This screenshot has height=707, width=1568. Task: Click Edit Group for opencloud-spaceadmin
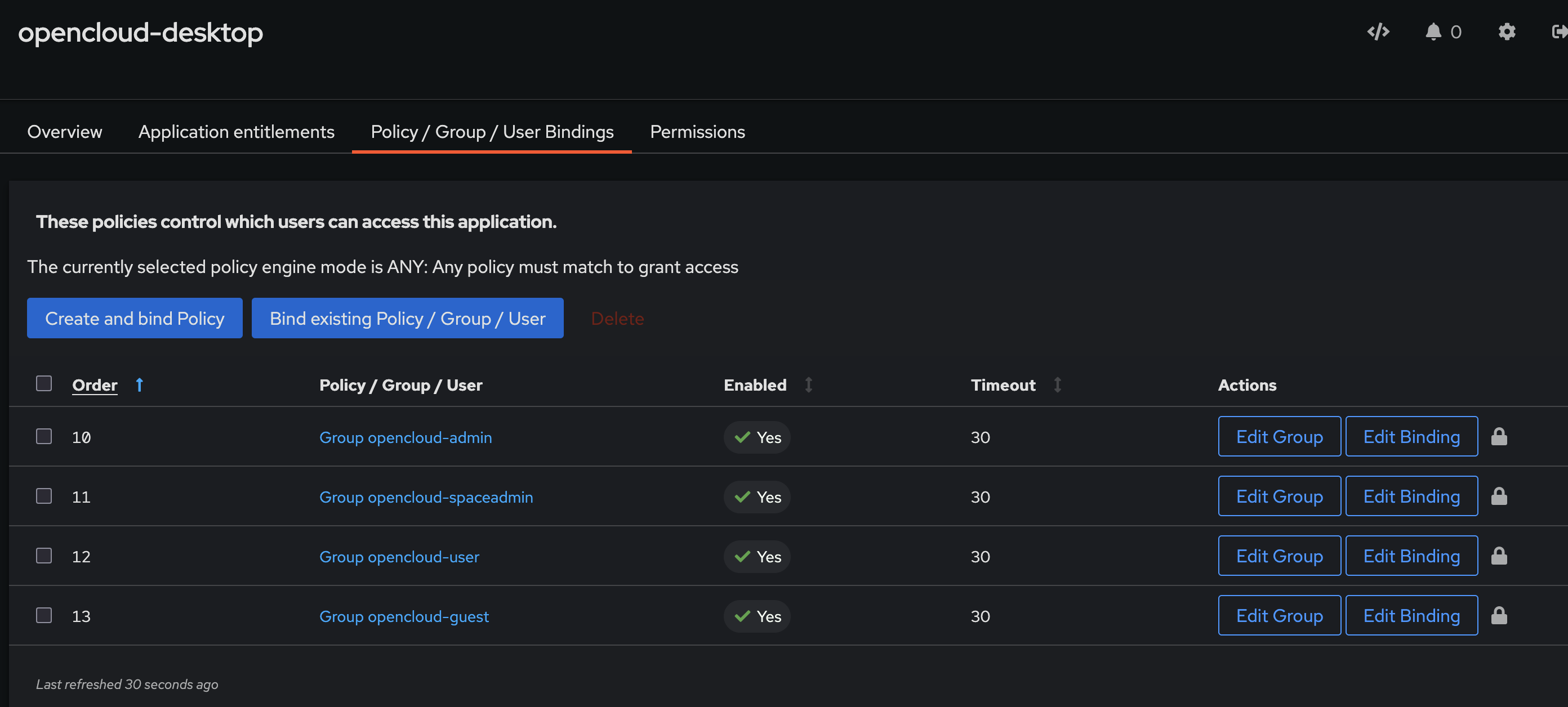click(x=1280, y=496)
